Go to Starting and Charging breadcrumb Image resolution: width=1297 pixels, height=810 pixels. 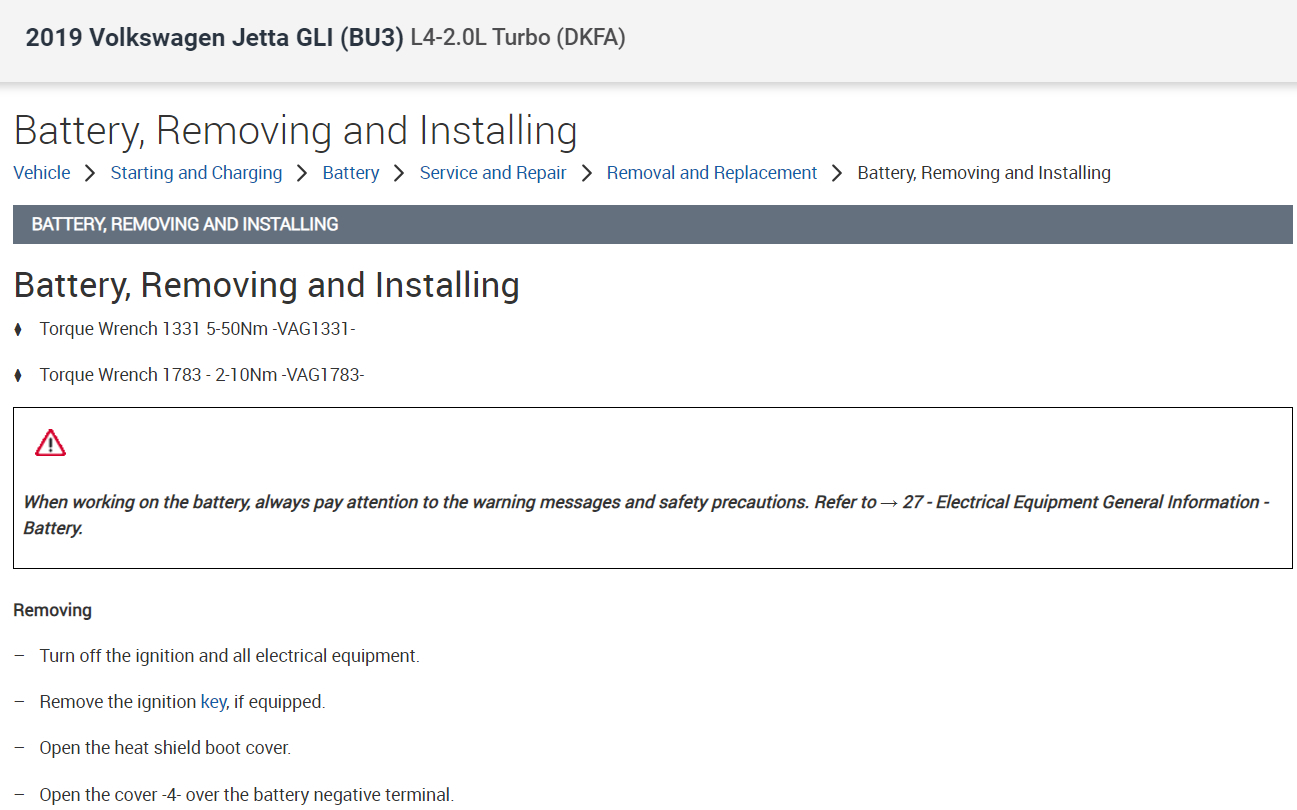(196, 173)
